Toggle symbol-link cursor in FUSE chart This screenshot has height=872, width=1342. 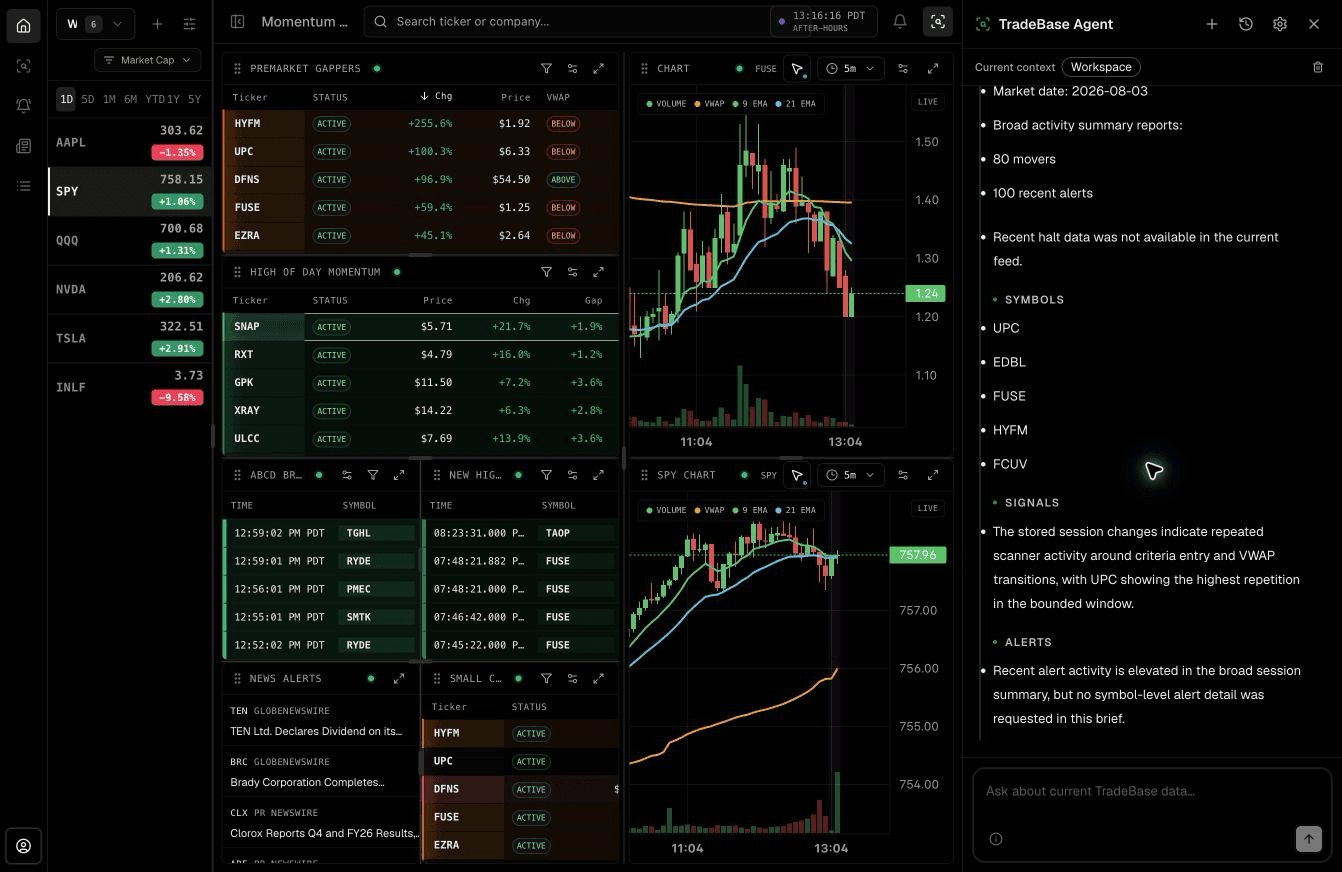(x=797, y=68)
